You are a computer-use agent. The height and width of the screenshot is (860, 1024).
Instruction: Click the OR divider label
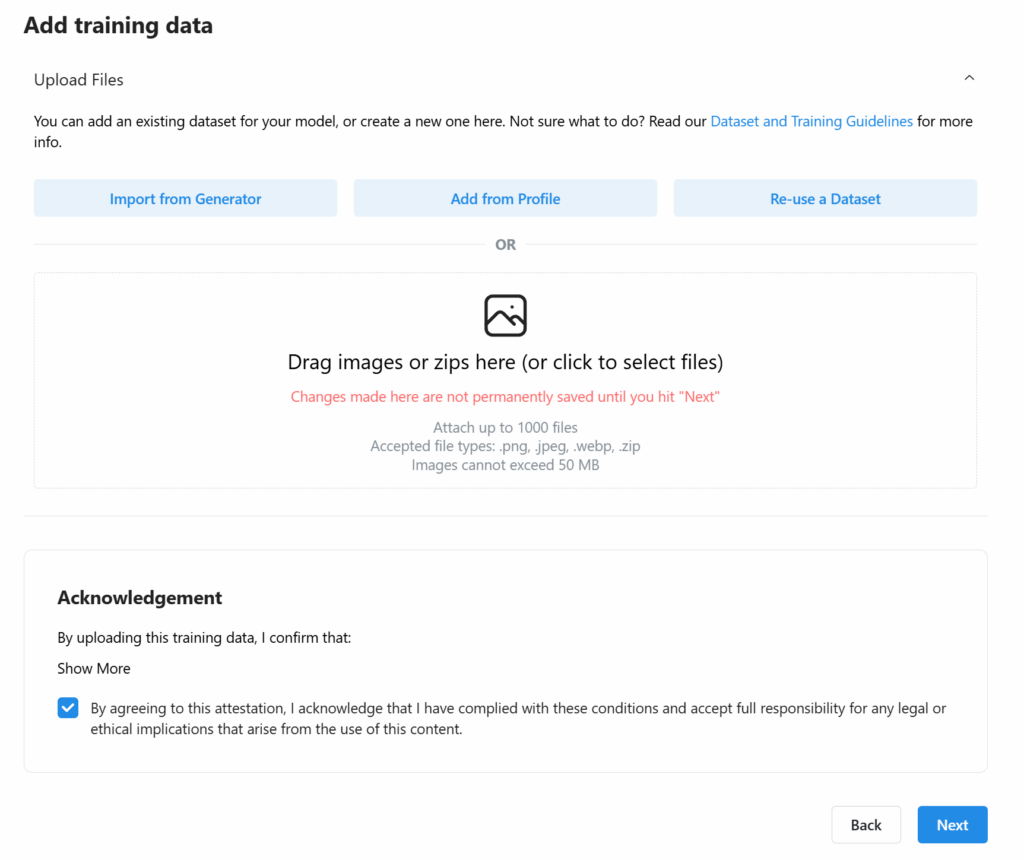click(505, 245)
